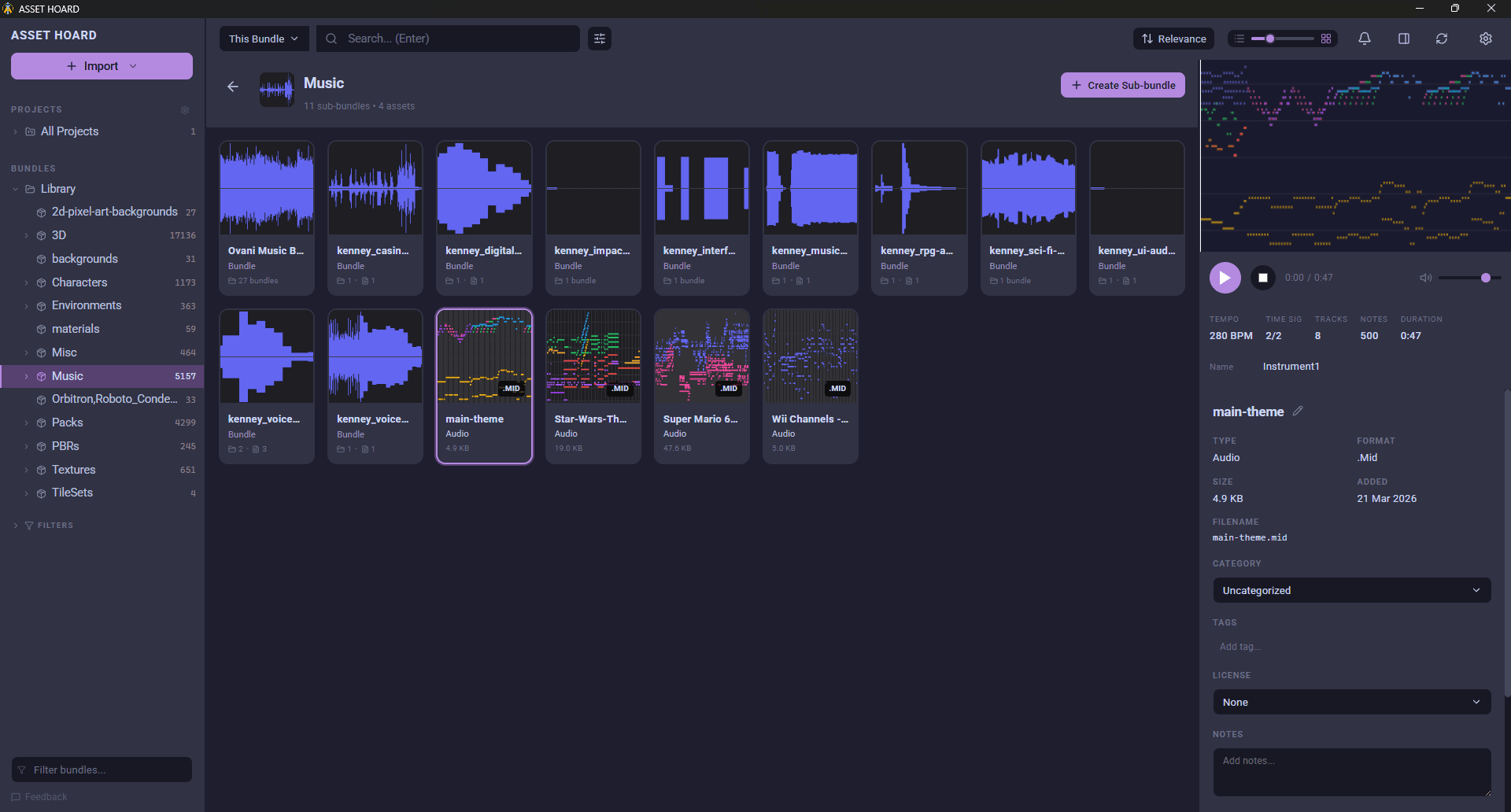1511x812 pixels.
Task: Click the edit pencil next to main-theme
Action: click(1299, 410)
